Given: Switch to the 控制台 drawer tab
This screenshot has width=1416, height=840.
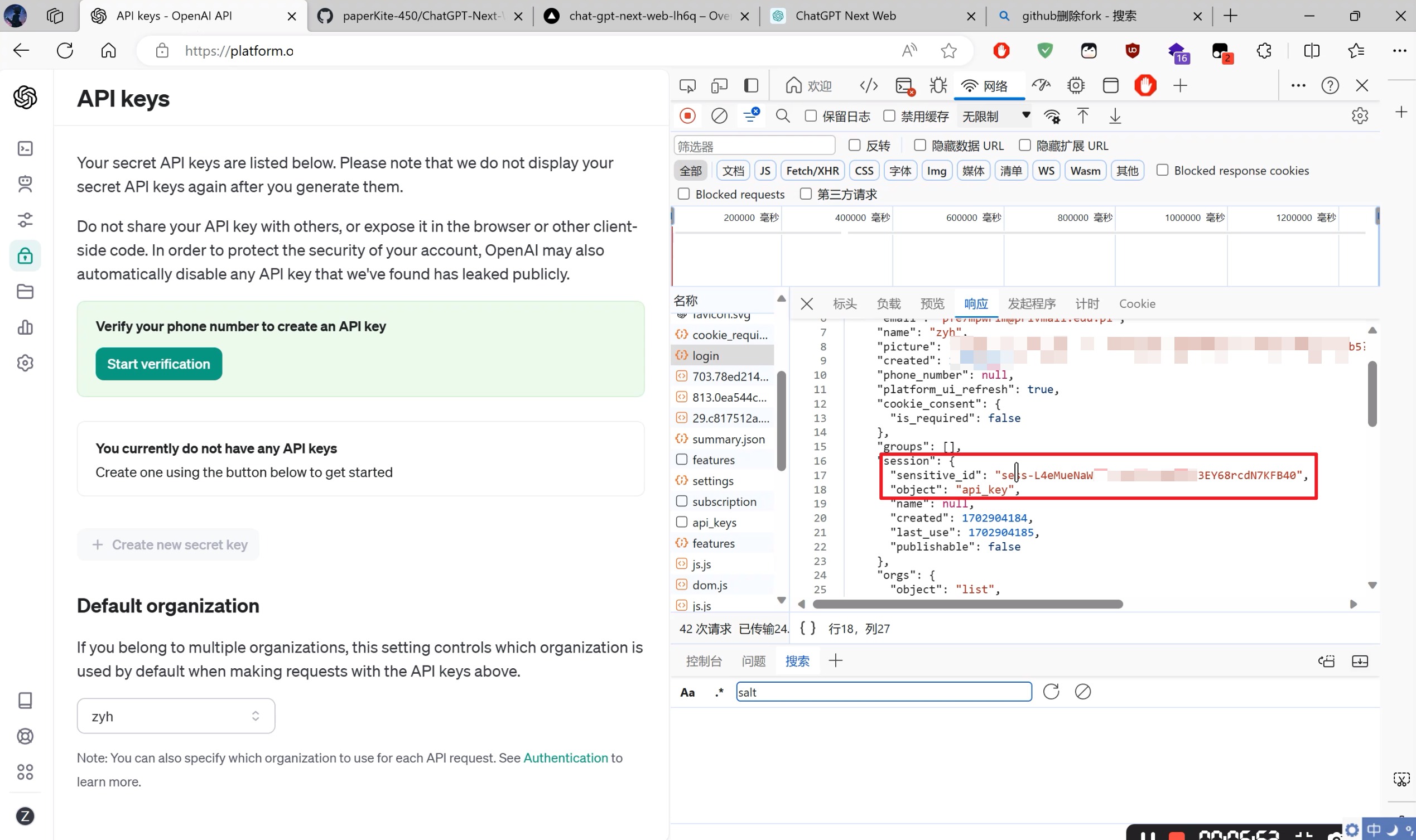Looking at the screenshot, I should [704, 661].
